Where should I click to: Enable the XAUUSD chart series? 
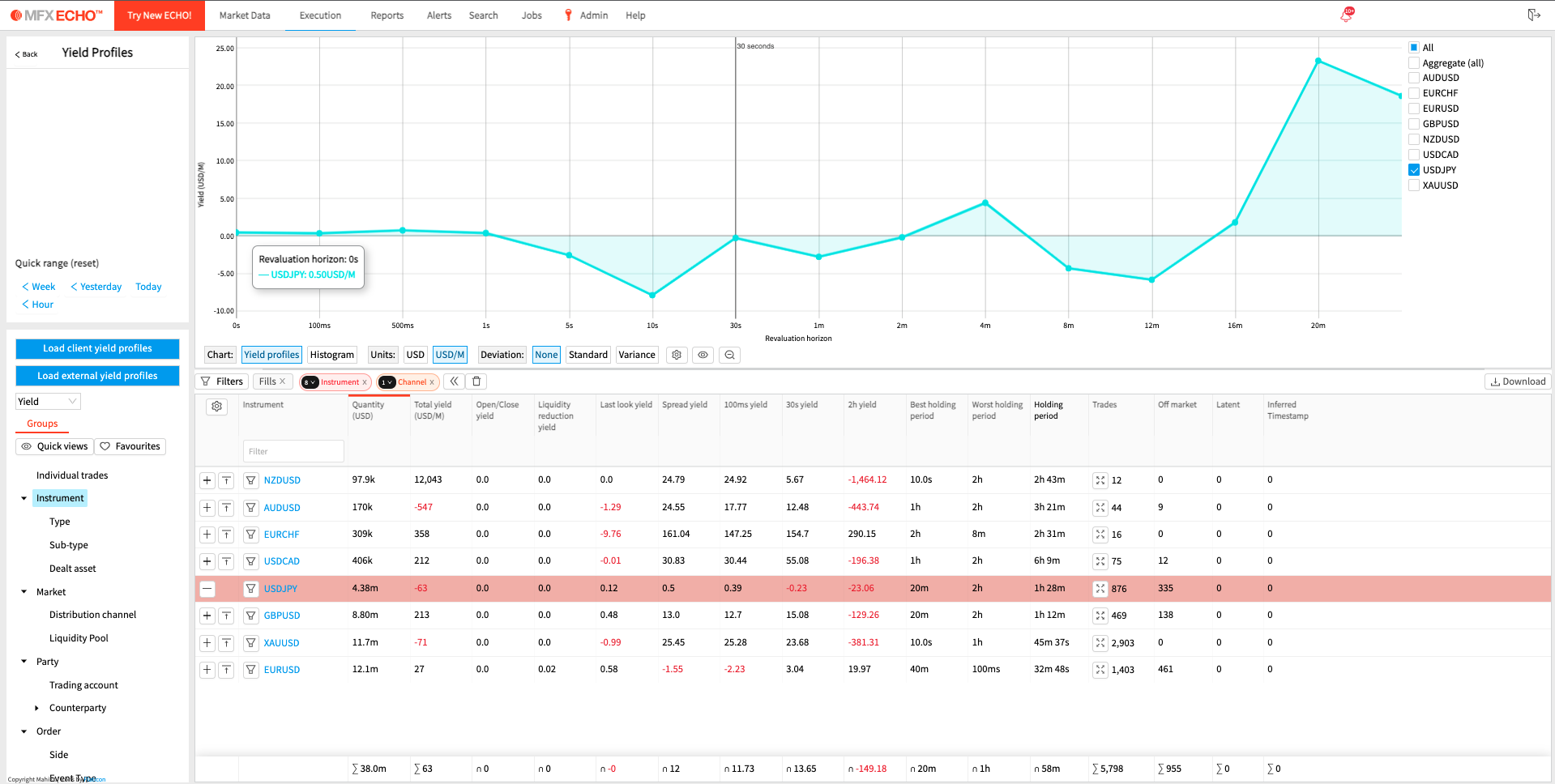click(x=1414, y=185)
